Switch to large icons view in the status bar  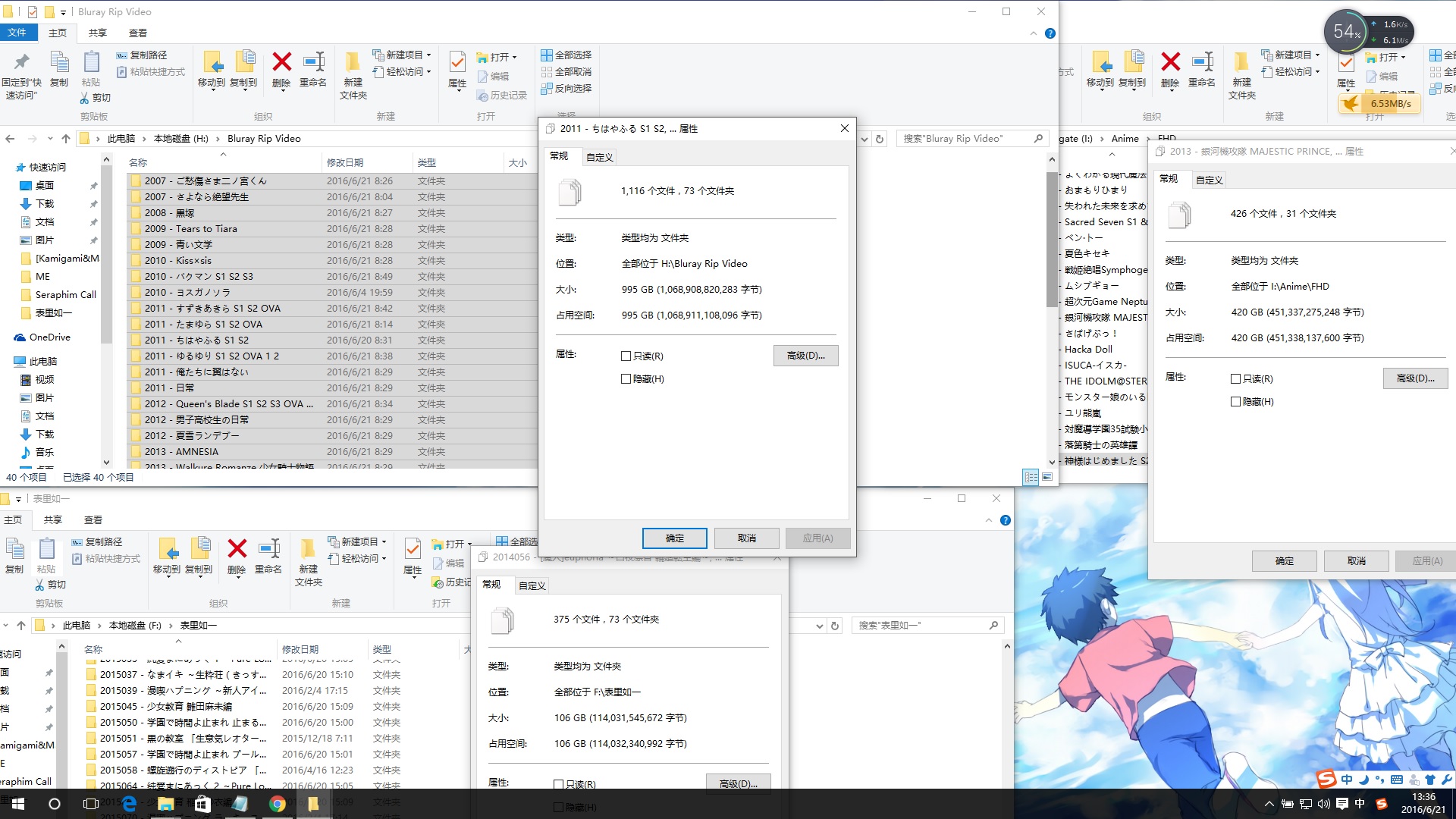1047,477
